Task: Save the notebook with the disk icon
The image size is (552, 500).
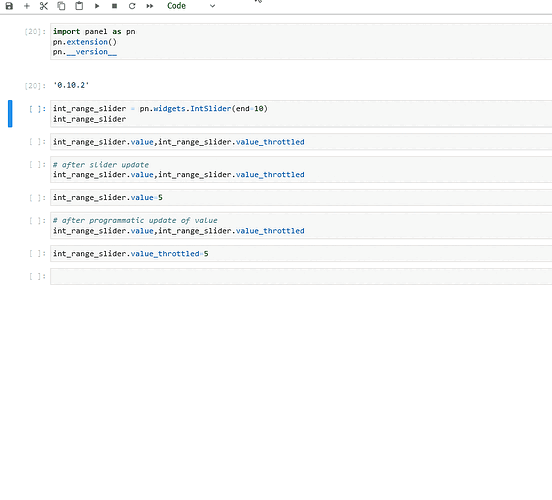Action: coord(9,6)
